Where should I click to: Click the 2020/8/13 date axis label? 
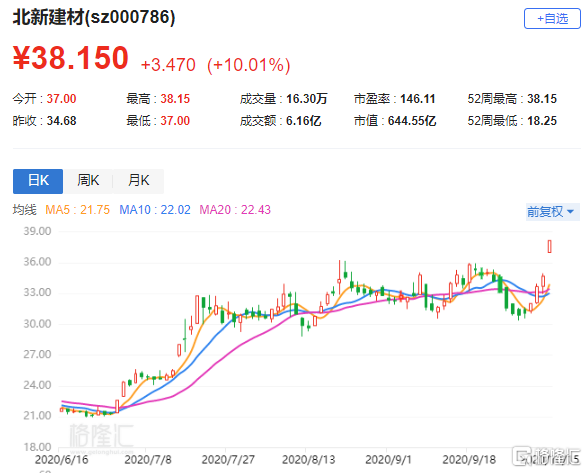pos(308,460)
